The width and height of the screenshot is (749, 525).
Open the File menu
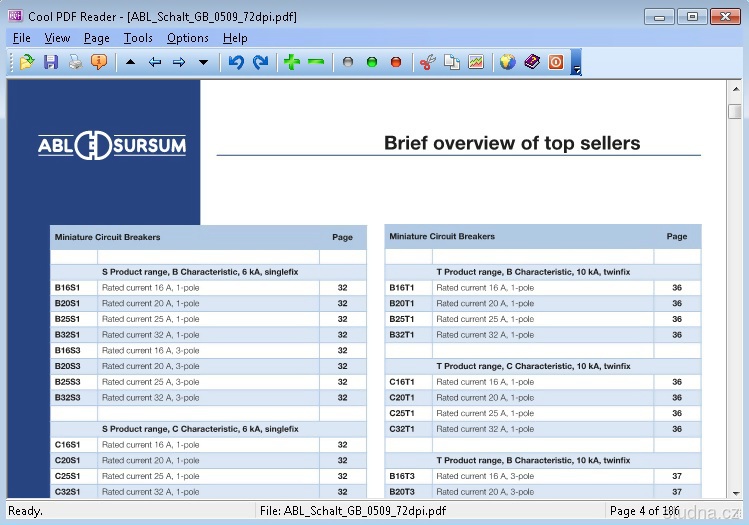click(x=21, y=38)
